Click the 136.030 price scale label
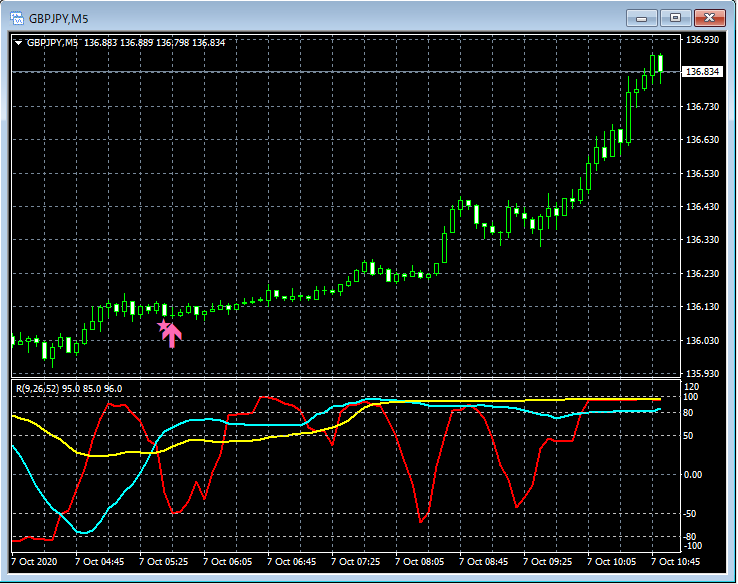Screen dimensions: 738x584 coord(702,340)
